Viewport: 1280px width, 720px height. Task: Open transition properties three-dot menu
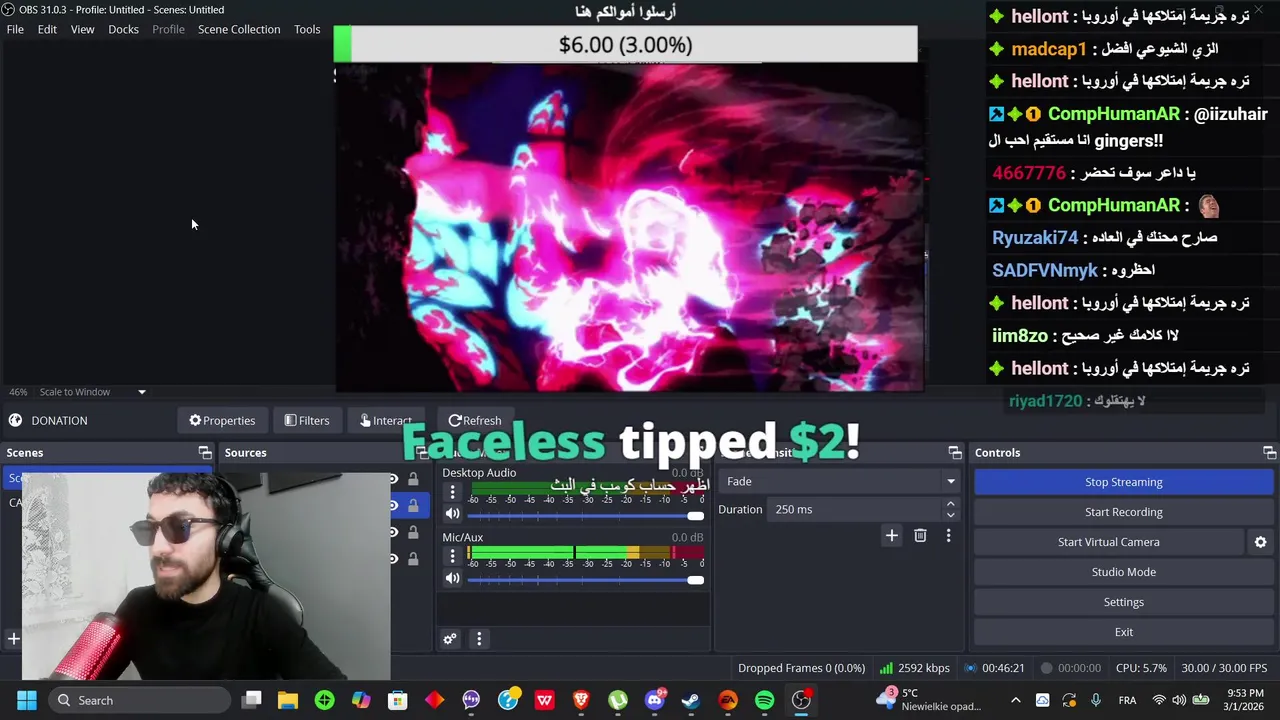(948, 536)
